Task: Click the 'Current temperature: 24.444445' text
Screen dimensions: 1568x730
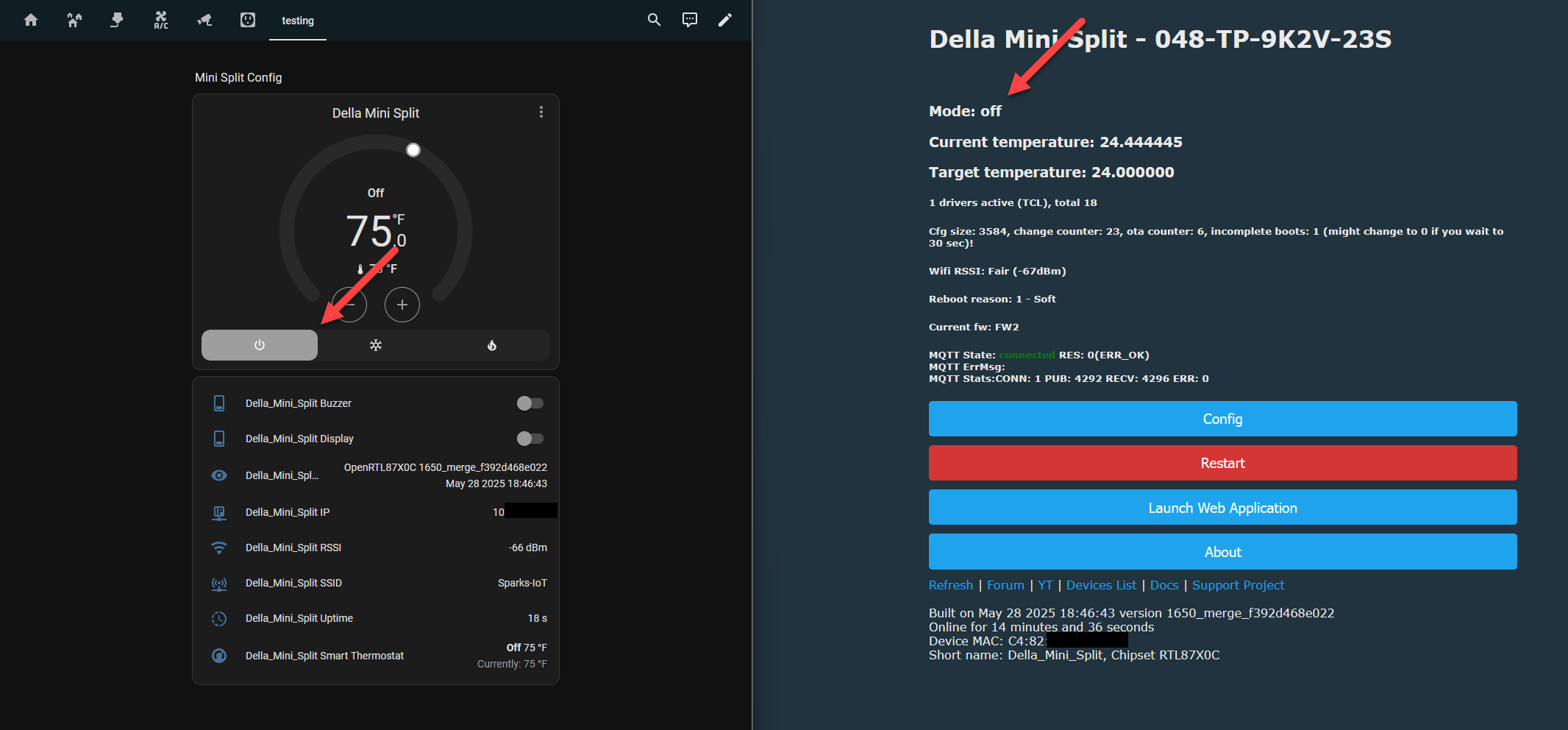Action: point(1055,142)
